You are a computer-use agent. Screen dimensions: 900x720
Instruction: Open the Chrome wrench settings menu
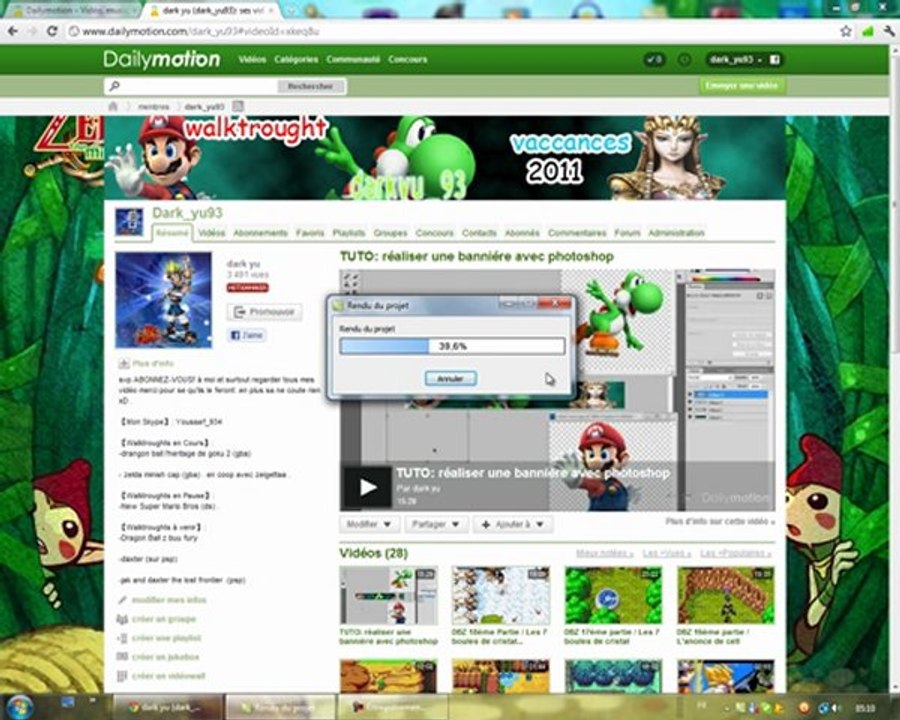(x=889, y=32)
